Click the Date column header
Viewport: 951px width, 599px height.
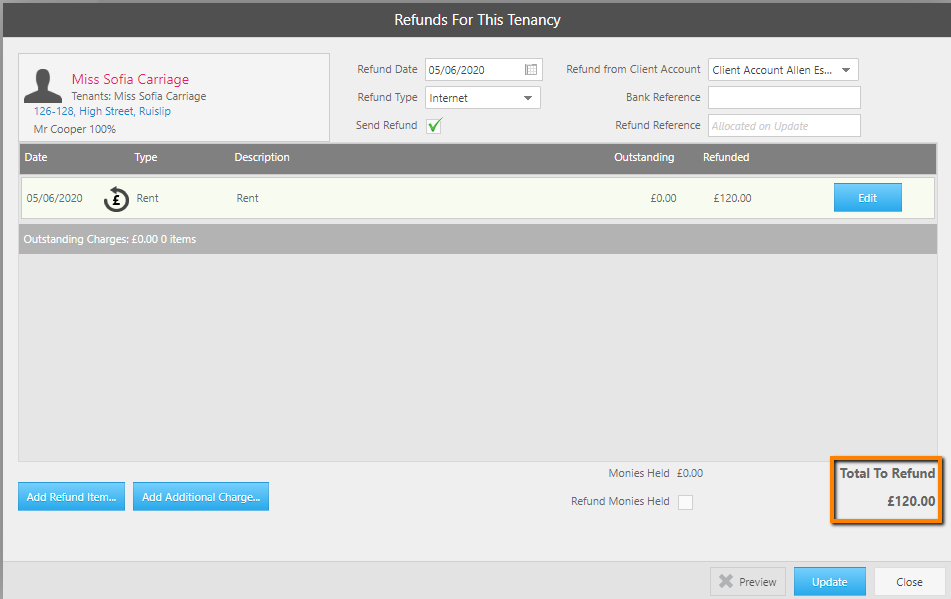point(36,157)
